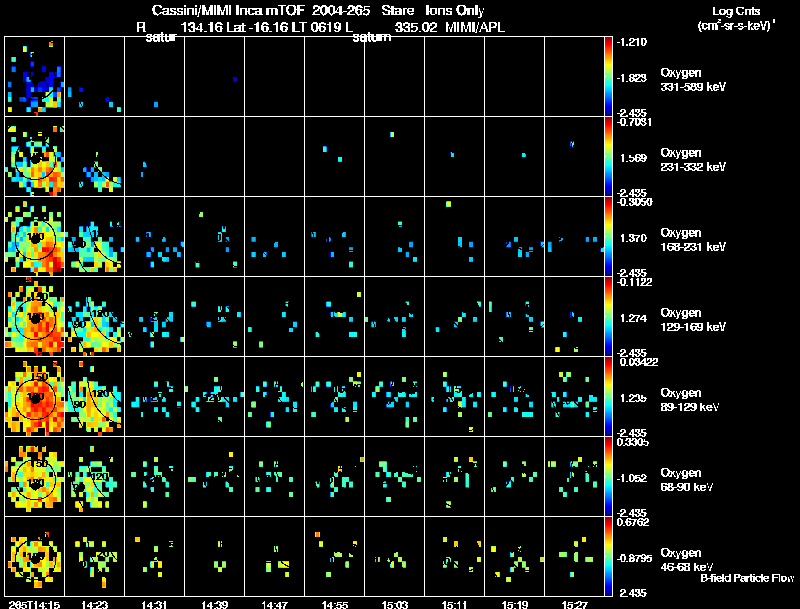Click the color bar for Oxygen 231-332 keV
The width and height of the screenshot is (800, 609).
click(x=608, y=157)
